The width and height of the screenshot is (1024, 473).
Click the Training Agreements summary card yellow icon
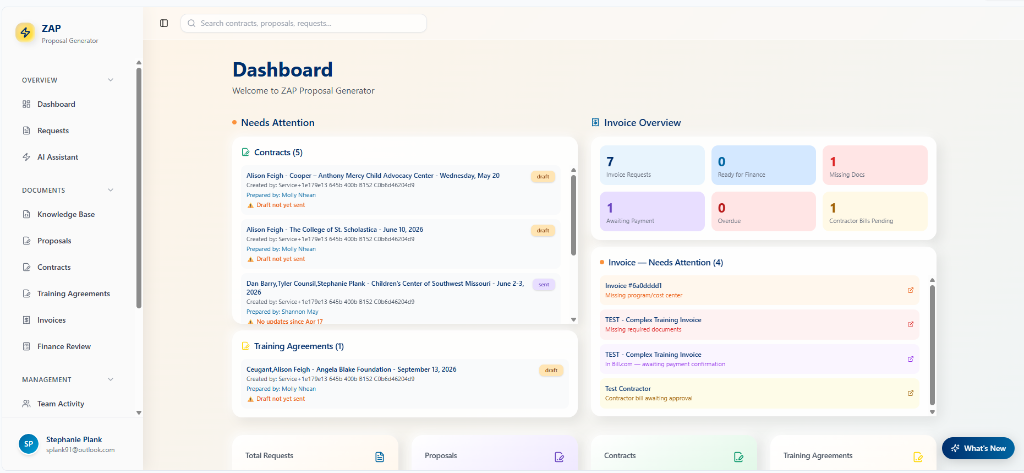[918, 457]
